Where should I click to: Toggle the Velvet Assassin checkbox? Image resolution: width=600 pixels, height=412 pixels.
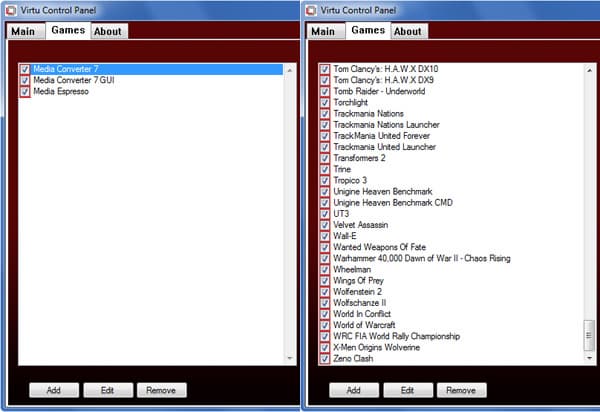tap(324, 225)
